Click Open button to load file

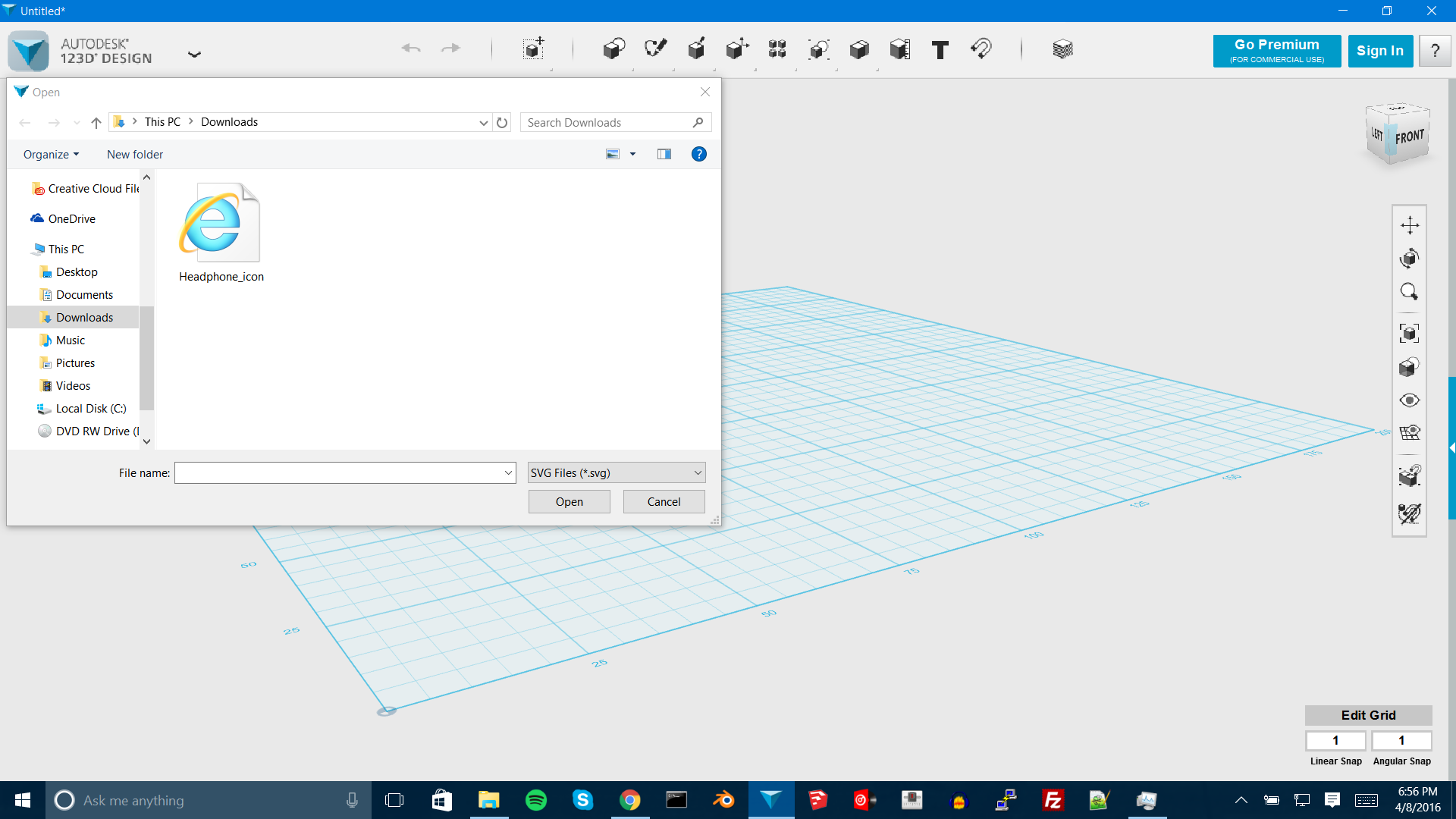pos(567,501)
